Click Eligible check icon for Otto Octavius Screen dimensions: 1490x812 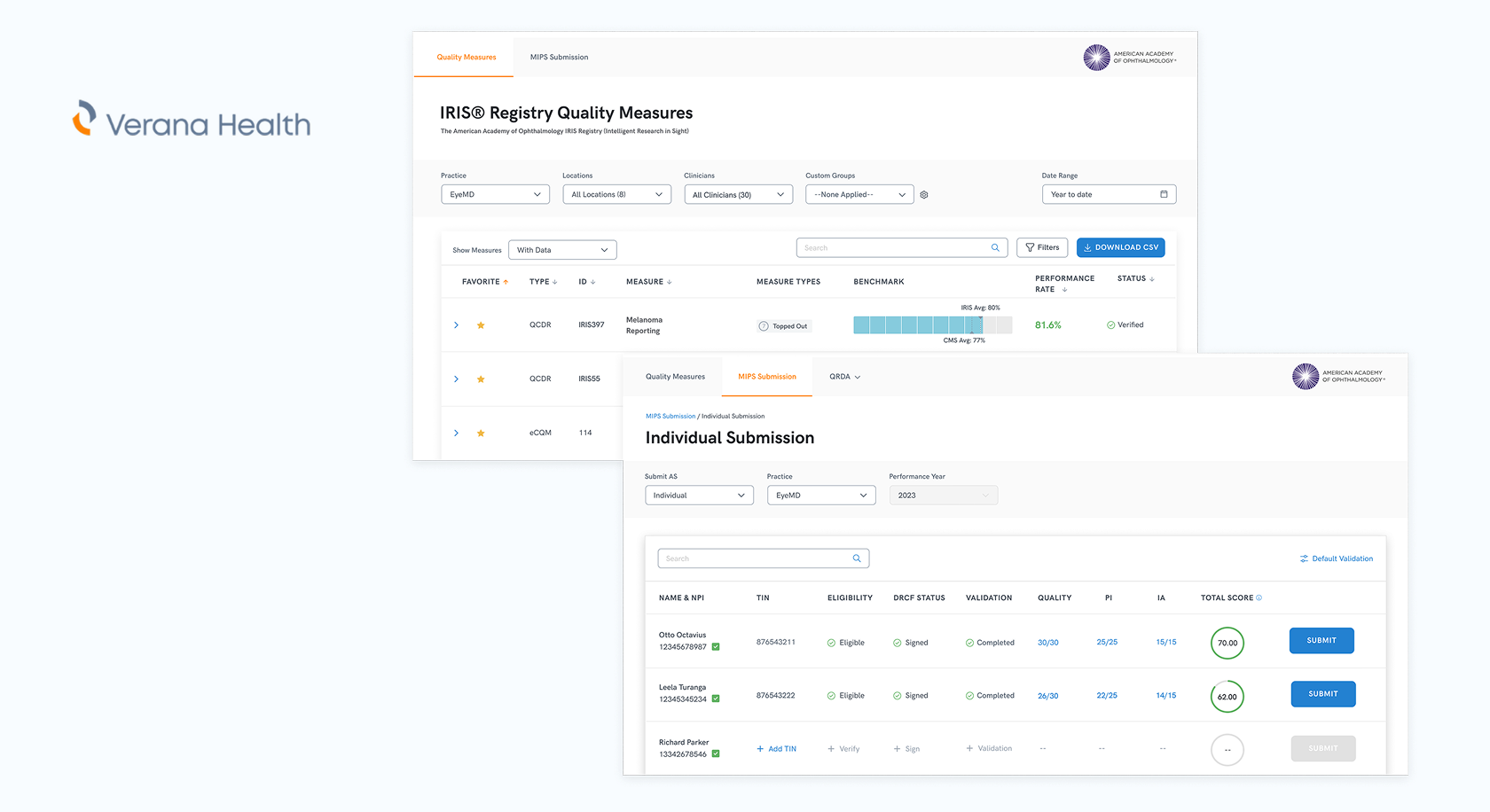coord(831,644)
